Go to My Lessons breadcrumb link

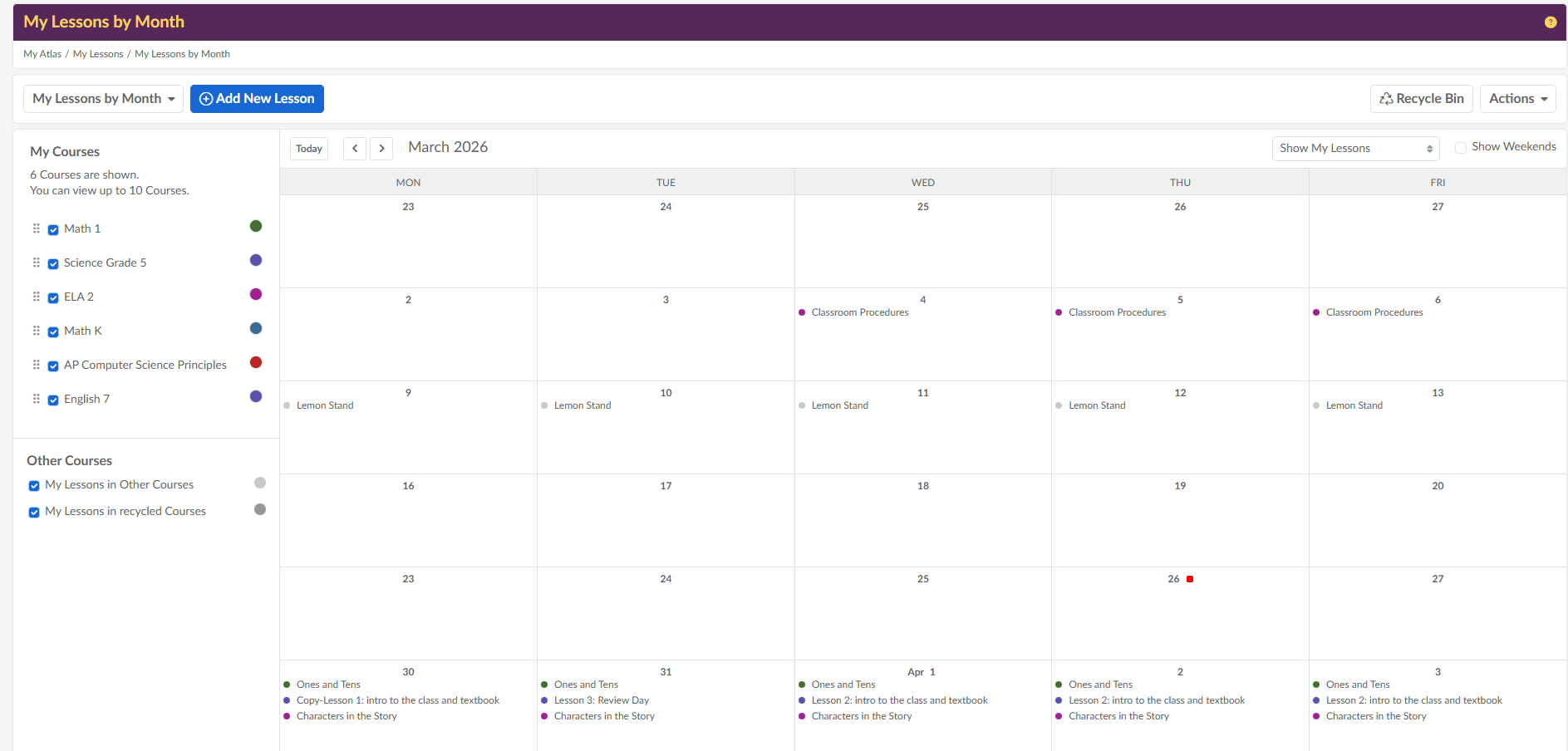pos(98,54)
